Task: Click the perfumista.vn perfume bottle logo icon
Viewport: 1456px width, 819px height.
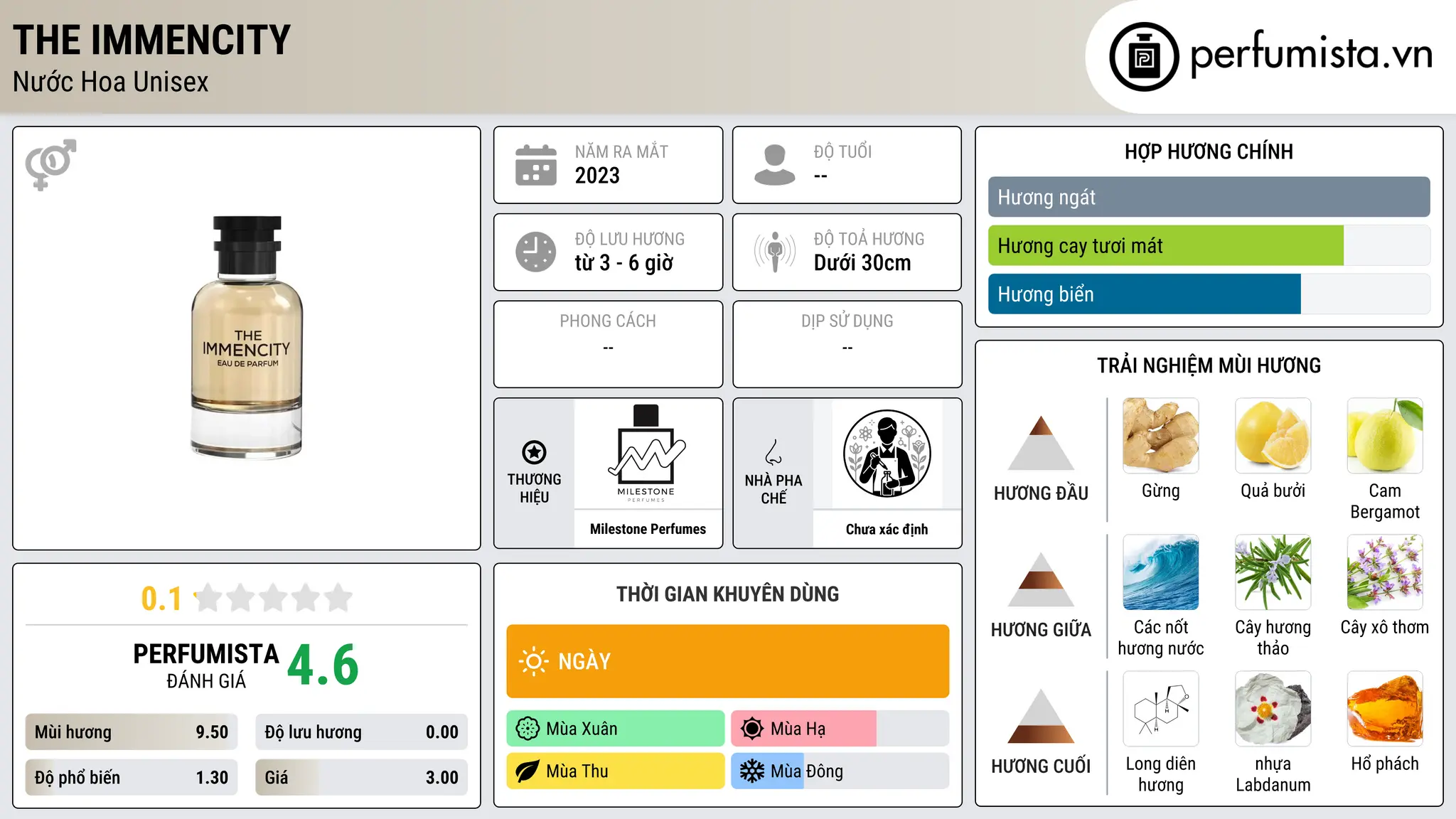Action: click(x=1144, y=57)
